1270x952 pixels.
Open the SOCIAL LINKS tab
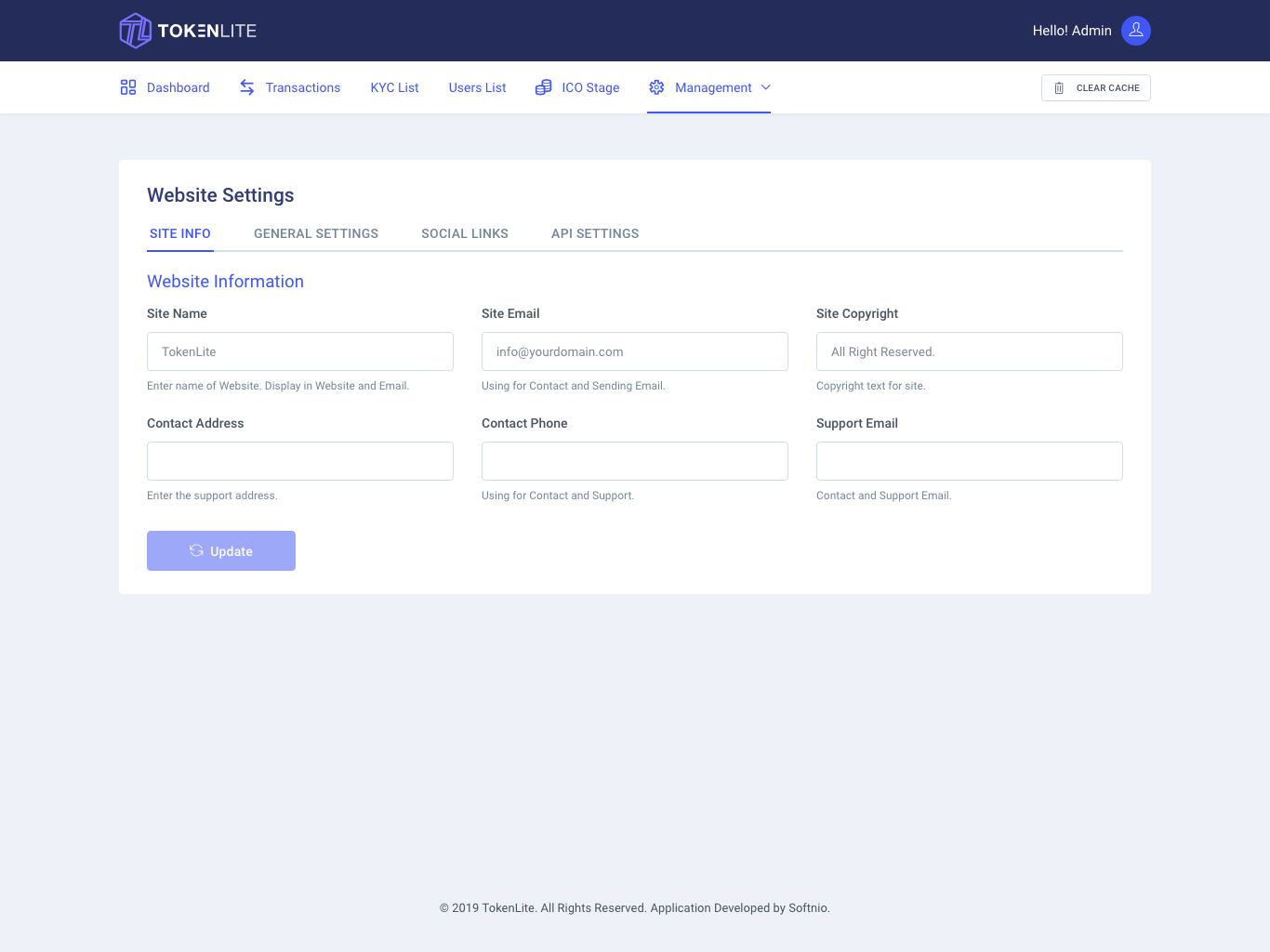point(464,233)
